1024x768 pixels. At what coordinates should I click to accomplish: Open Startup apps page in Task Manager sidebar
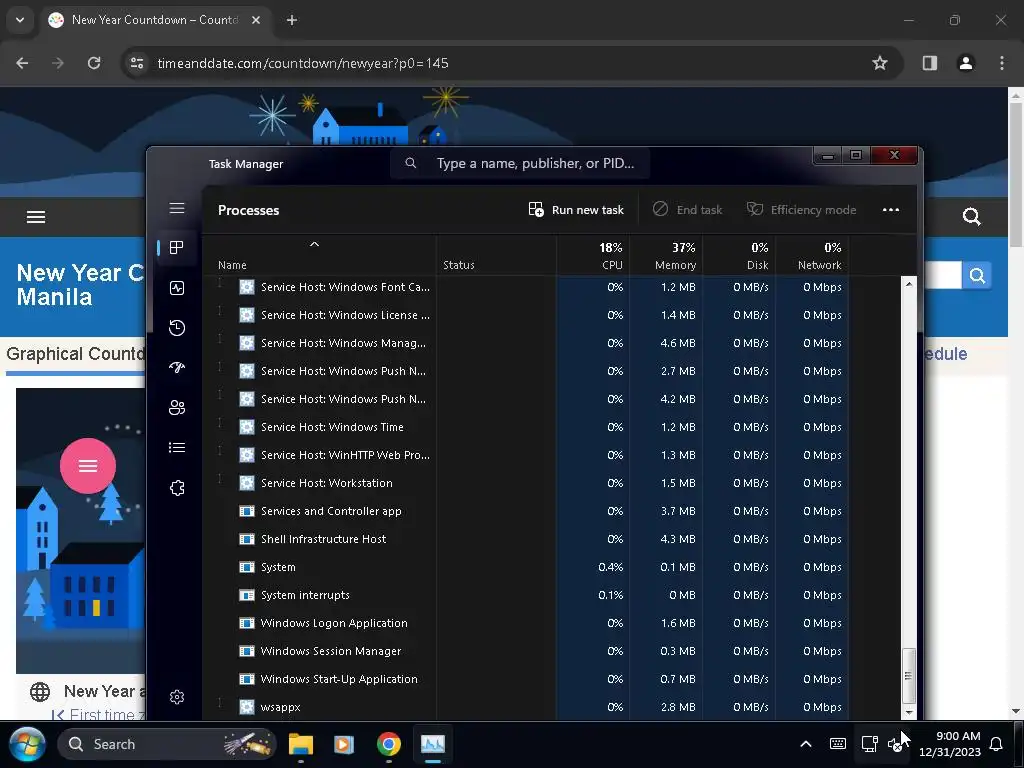[177, 368]
